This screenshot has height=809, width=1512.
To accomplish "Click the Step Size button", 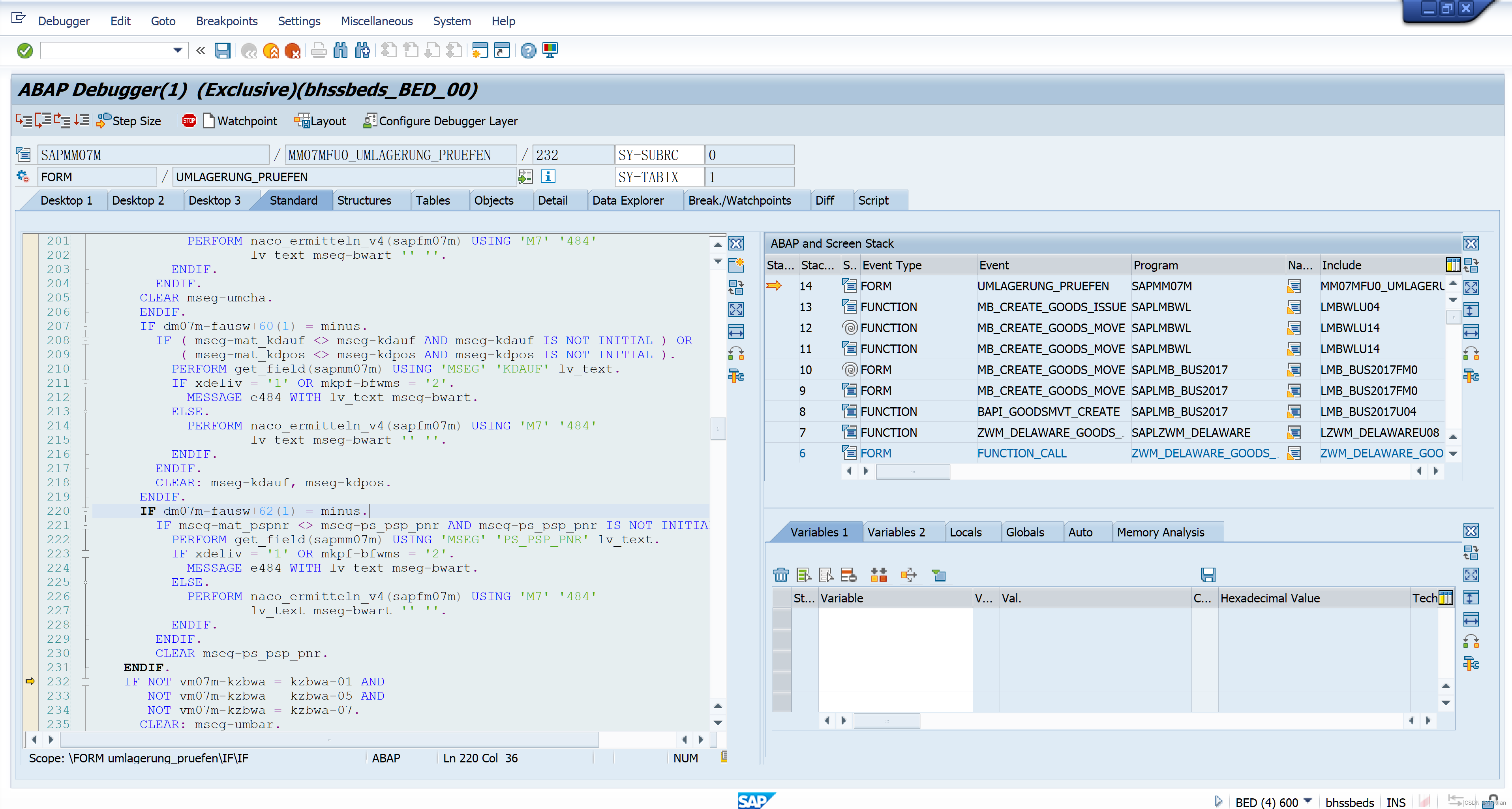I will (x=129, y=120).
